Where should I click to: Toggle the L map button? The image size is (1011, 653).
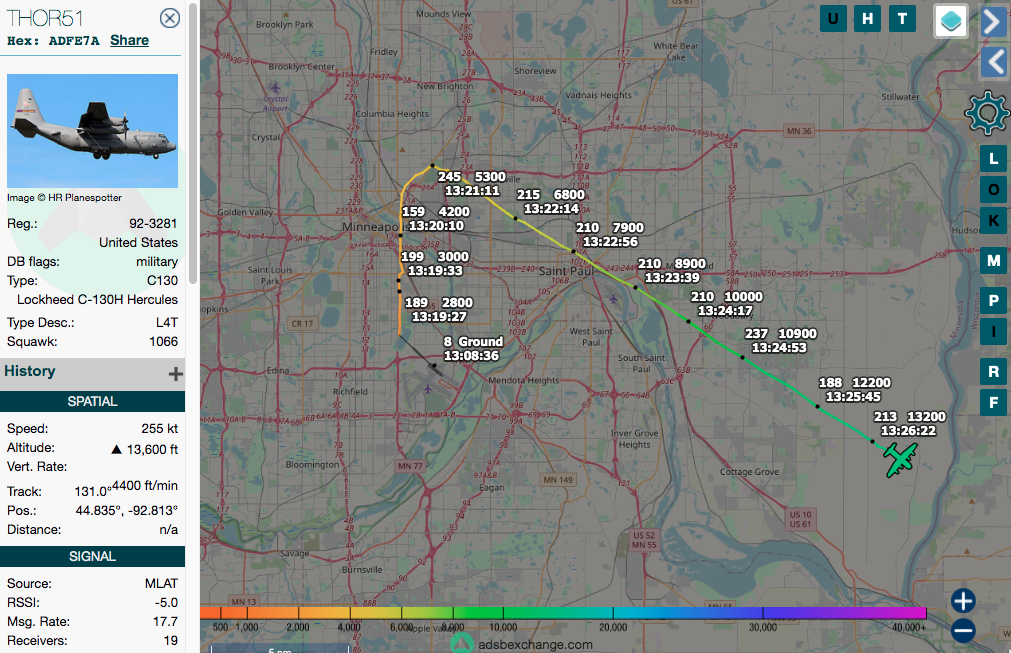point(993,159)
